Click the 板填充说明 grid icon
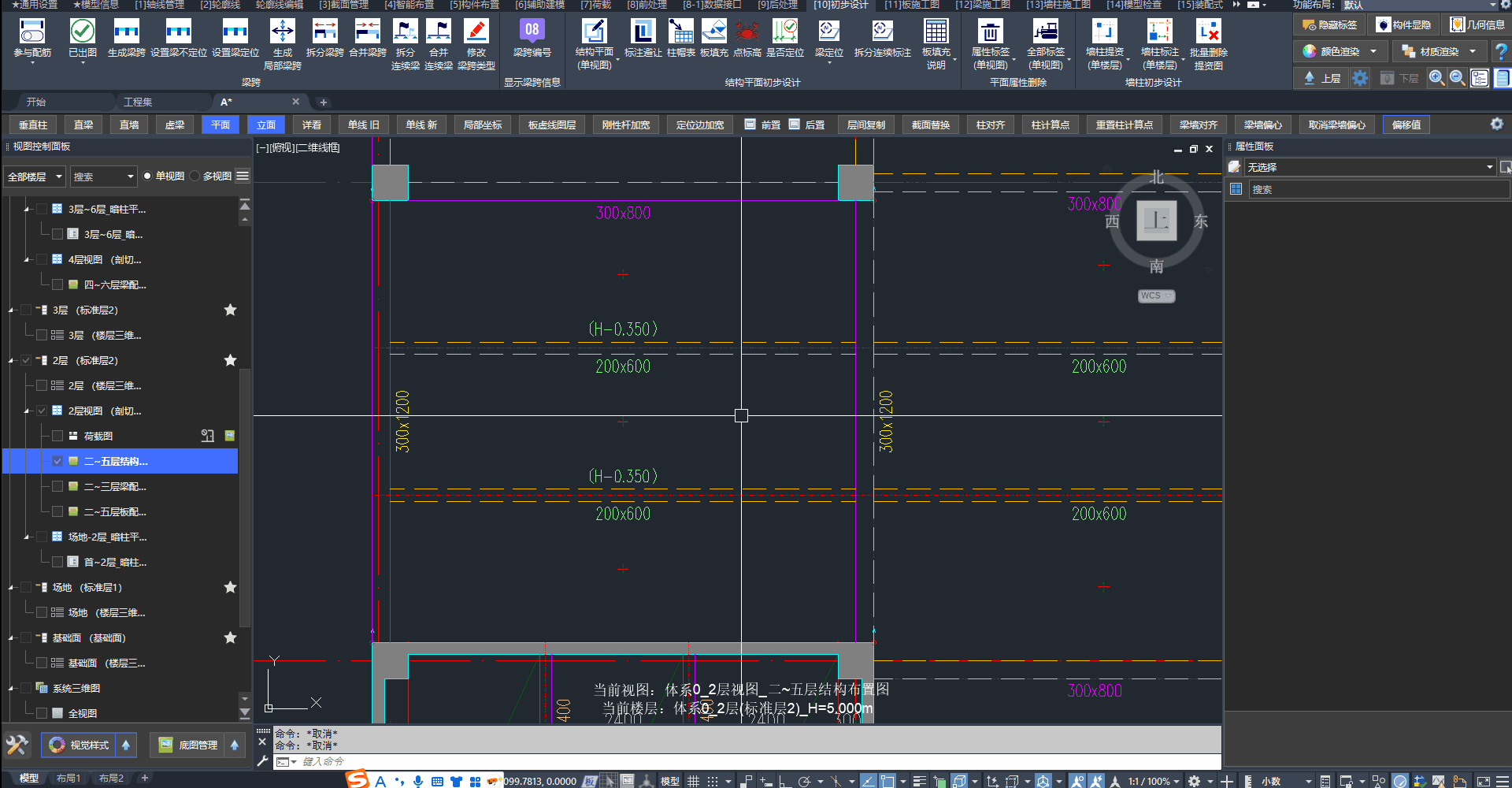Image resolution: width=1512 pixels, height=788 pixels. (x=936, y=32)
